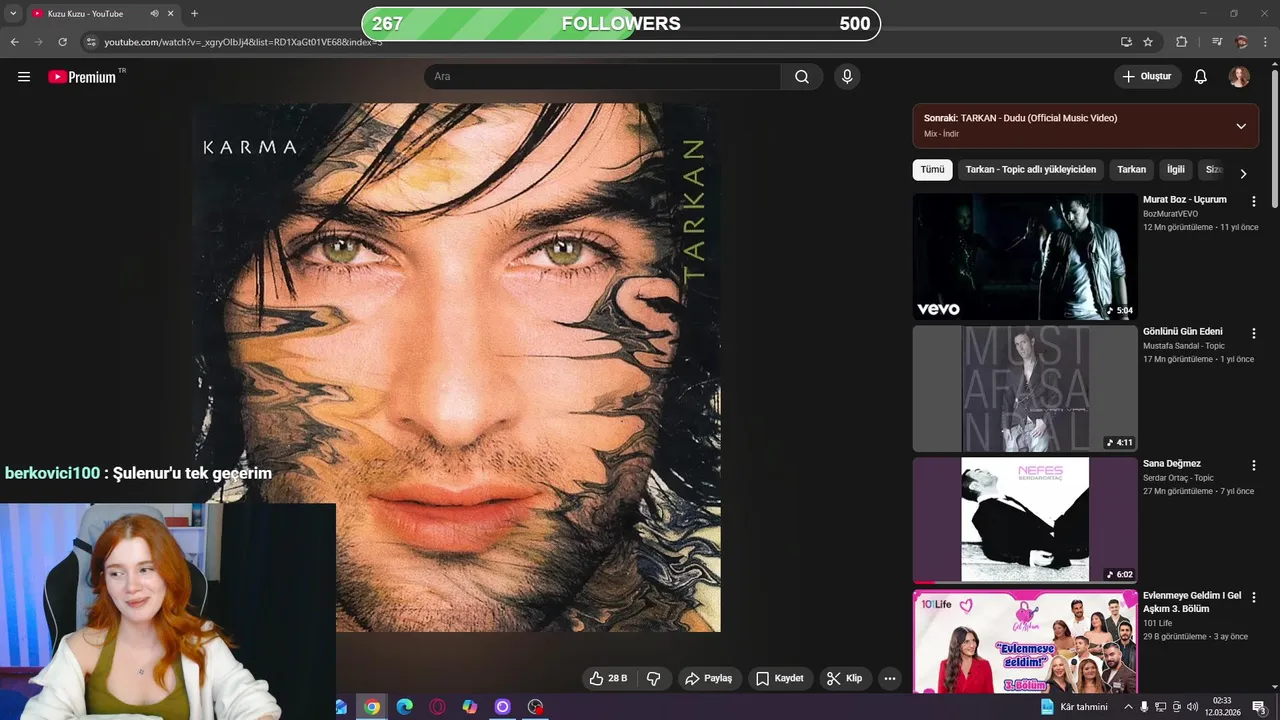The height and width of the screenshot is (720, 1280).
Task: Click the Paylaş share button
Action: (708, 678)
